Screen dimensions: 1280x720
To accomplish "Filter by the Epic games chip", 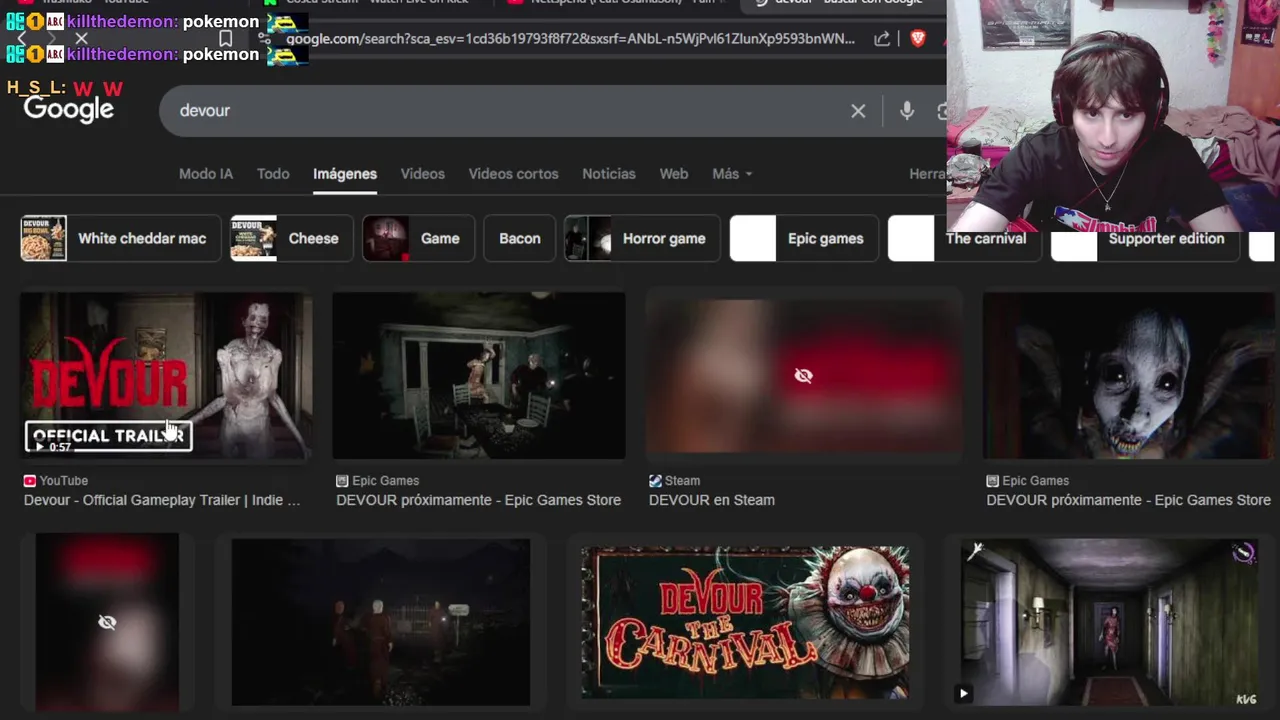I will (804, 239).
